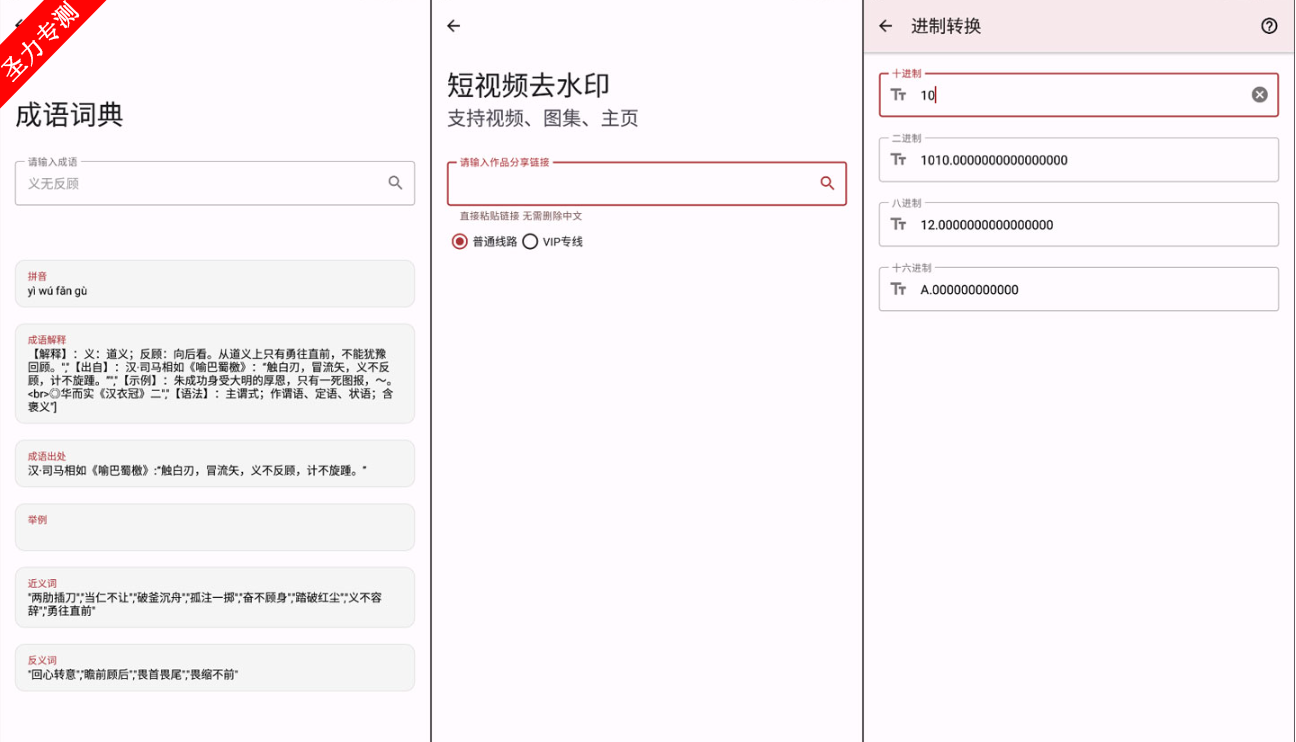Click the 十六进制 field with A.000000000000
The width and height of the screenshot is (1296, 742).
[x=1079, y=290]
